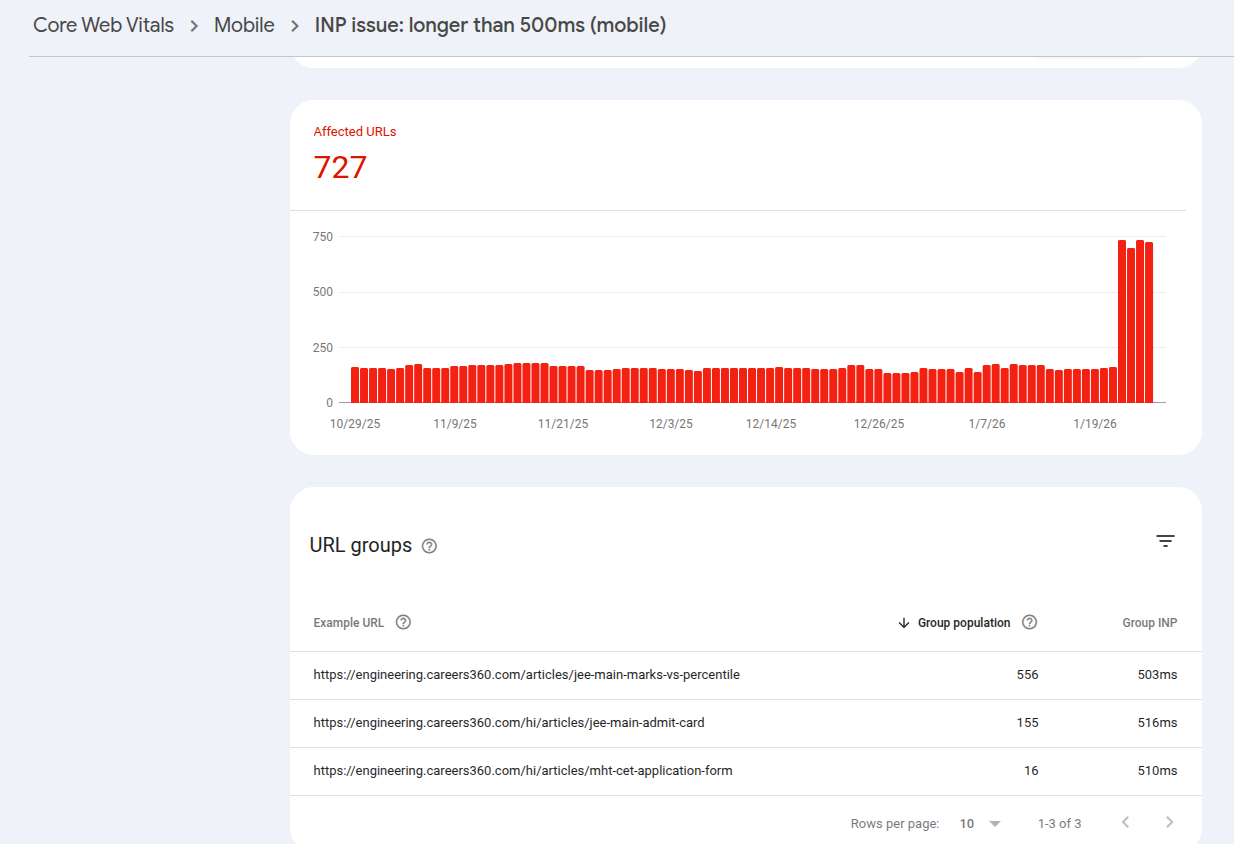
Task: Click the filter icon in URL groups
Action: [x=1165, y=541]
